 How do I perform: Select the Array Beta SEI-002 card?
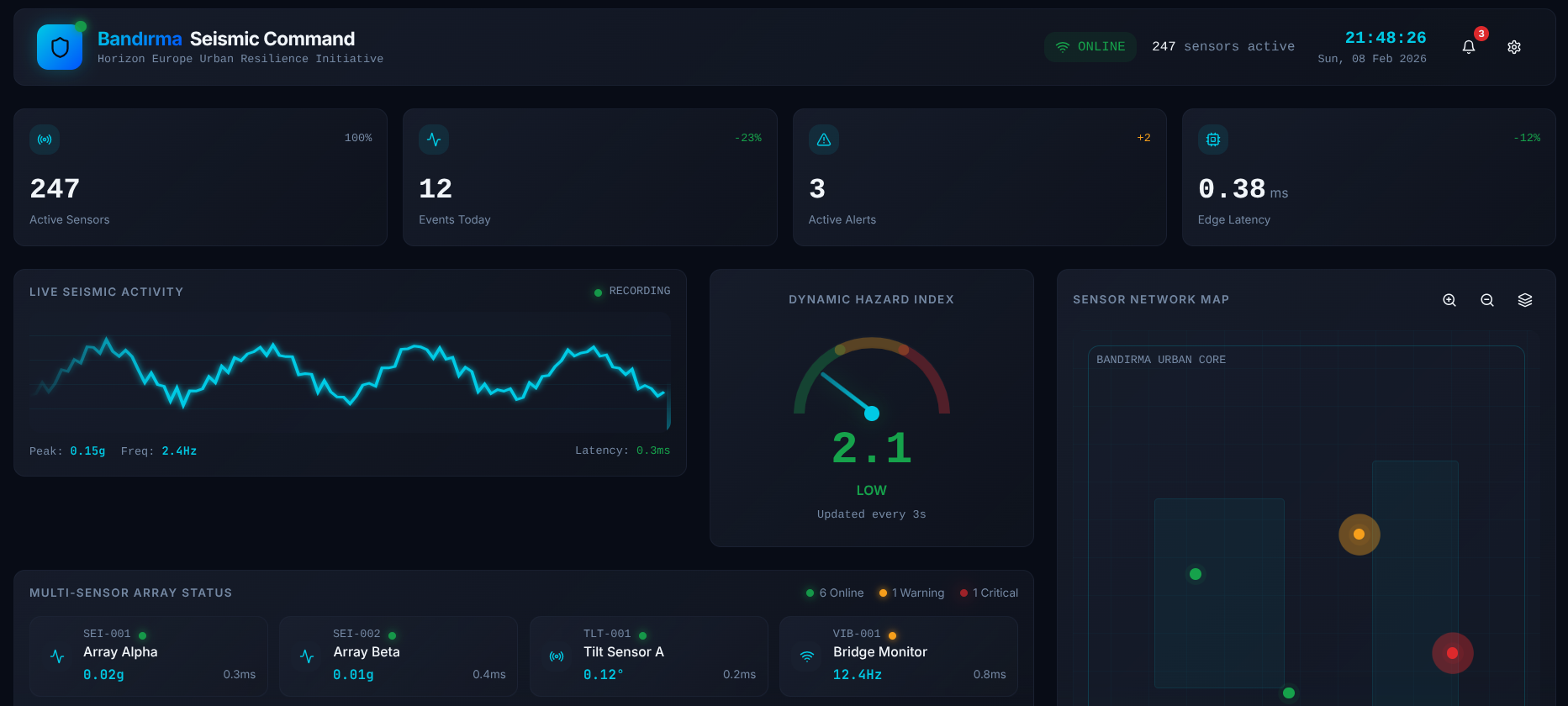pos(399,656)
